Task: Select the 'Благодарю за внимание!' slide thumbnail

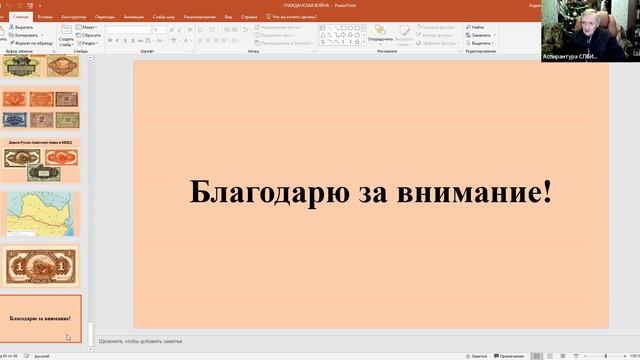Action: pyautogui.click(x=41, y=319)
